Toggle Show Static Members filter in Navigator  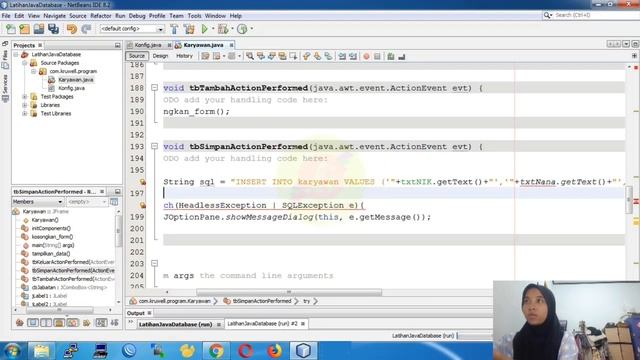(46, 323)
